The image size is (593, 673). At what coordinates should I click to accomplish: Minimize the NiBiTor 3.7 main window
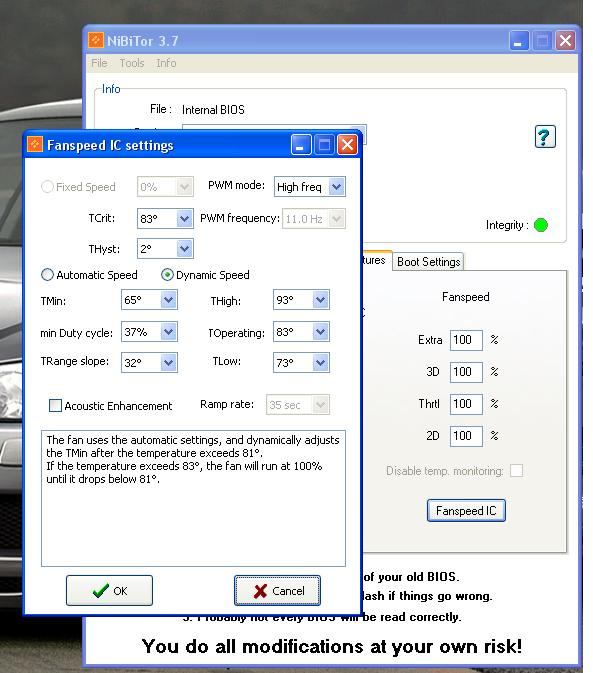coord(519,41)
